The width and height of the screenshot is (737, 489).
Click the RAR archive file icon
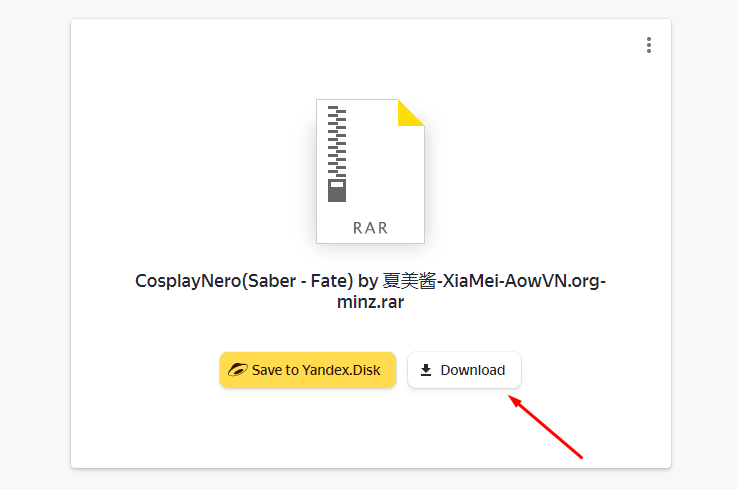370,171
